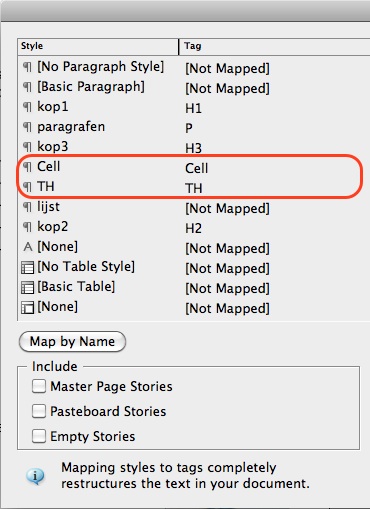Click the Map by Name button
Viewport: 370px width, 509px height.
point(72,342)
